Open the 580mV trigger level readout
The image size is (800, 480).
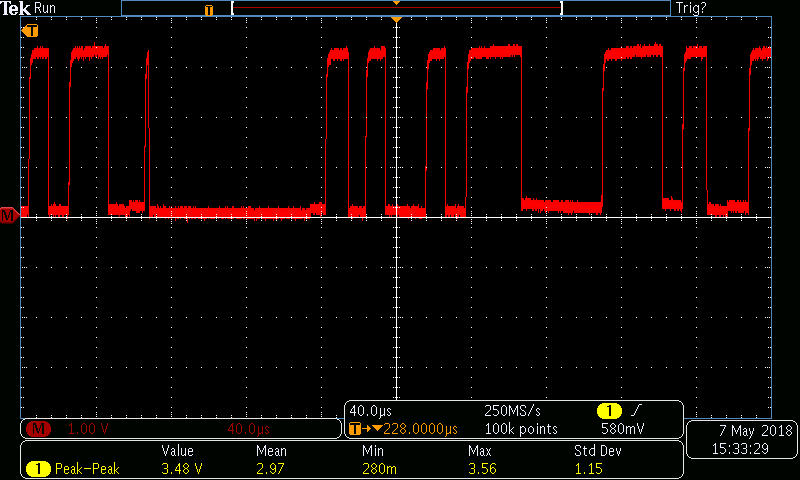tap(622, 429)
